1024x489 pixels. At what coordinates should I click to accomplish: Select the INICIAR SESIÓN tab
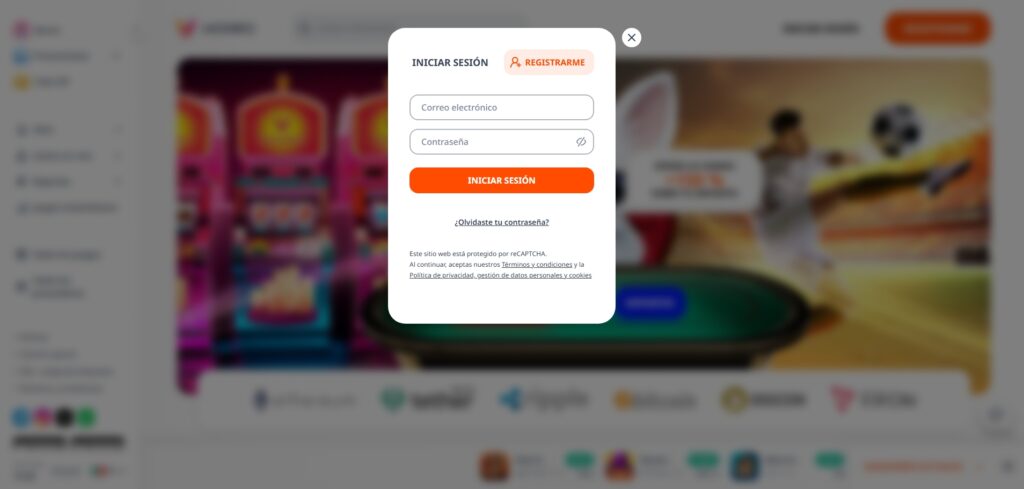(450, 63)
